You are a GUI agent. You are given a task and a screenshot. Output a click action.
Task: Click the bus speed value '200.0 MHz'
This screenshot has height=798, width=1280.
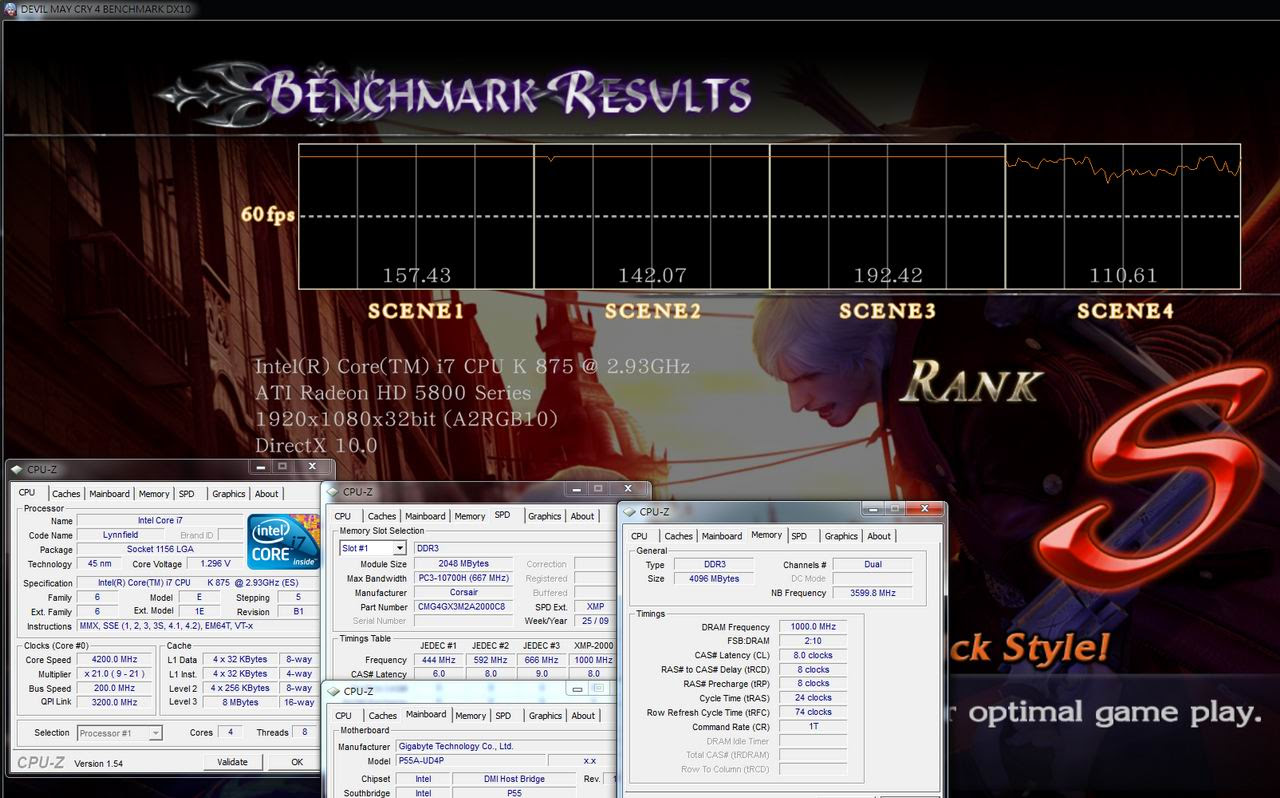115,688
